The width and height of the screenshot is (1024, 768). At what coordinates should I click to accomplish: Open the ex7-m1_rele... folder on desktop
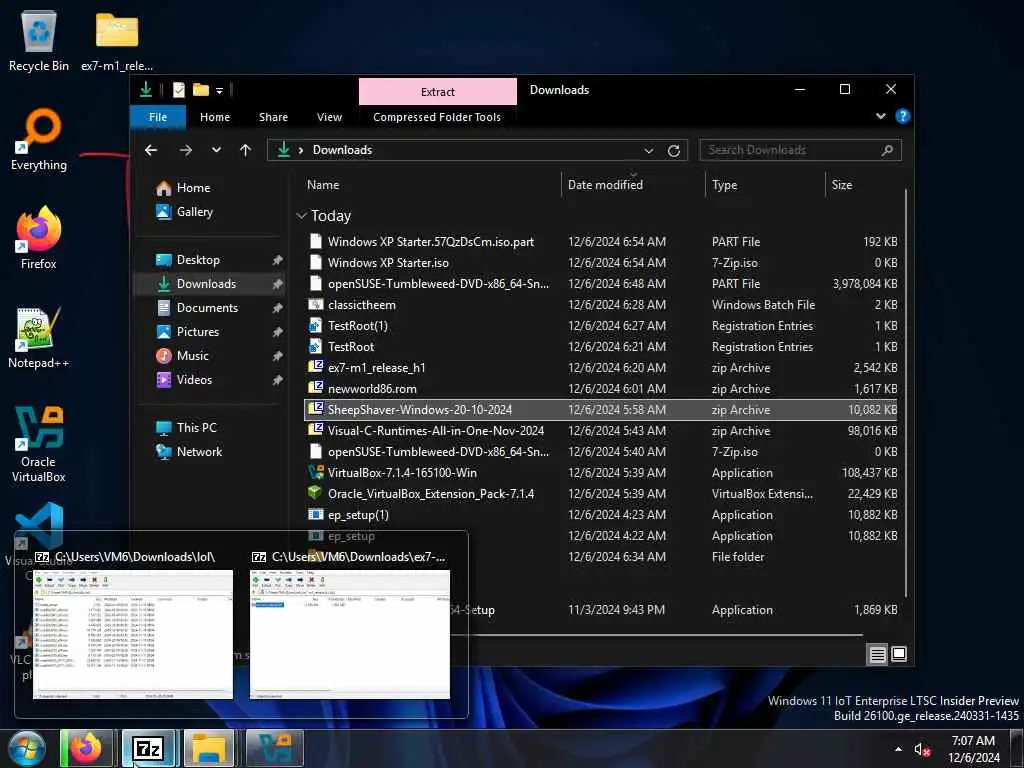coord(117,40)
